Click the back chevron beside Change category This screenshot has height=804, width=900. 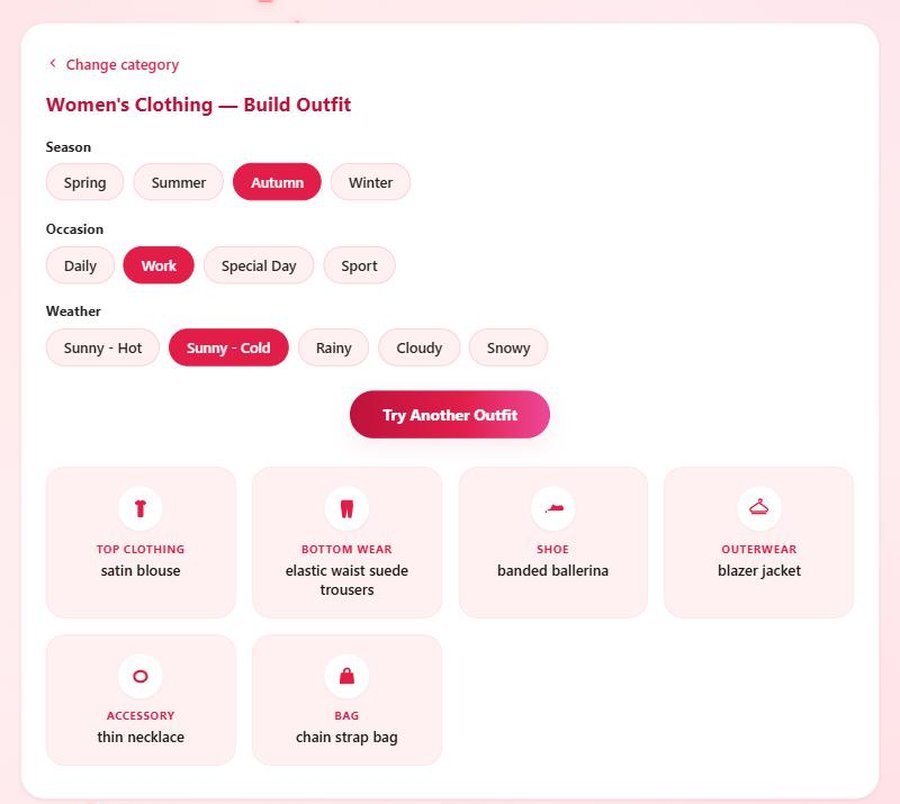click(53, 63)
